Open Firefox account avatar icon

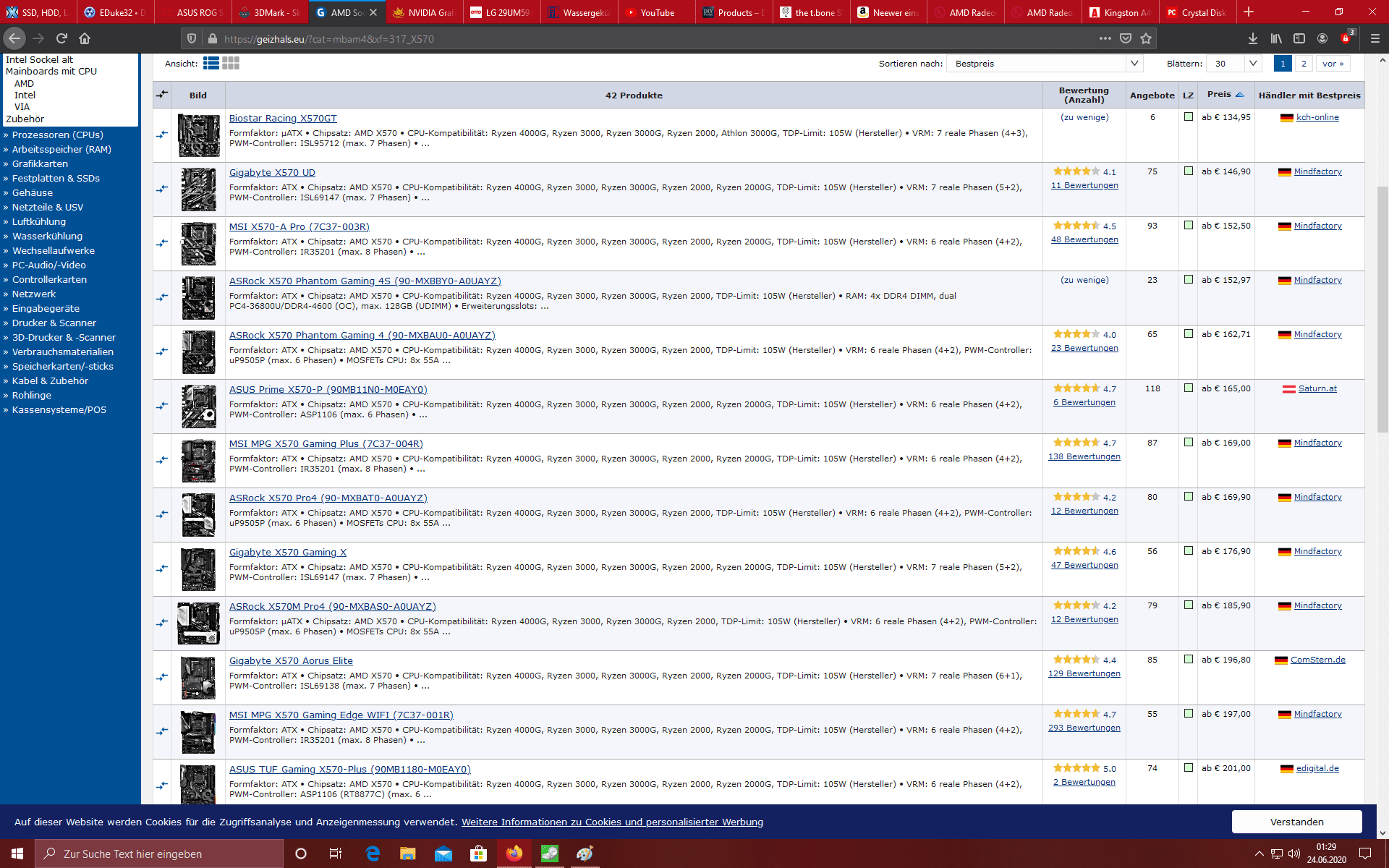1322,38
